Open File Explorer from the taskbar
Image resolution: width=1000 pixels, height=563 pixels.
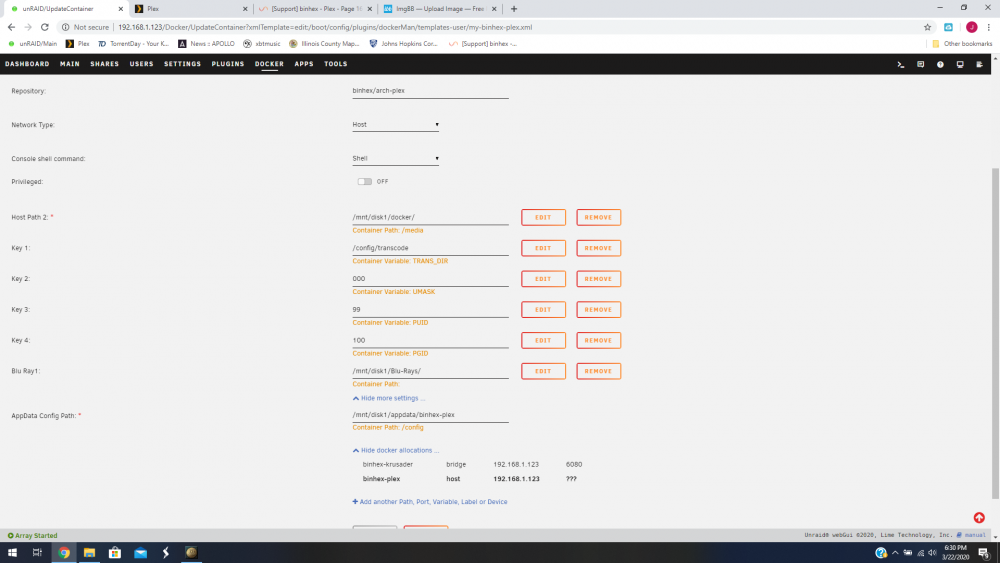pyautogui.click(x=89, y=553)
